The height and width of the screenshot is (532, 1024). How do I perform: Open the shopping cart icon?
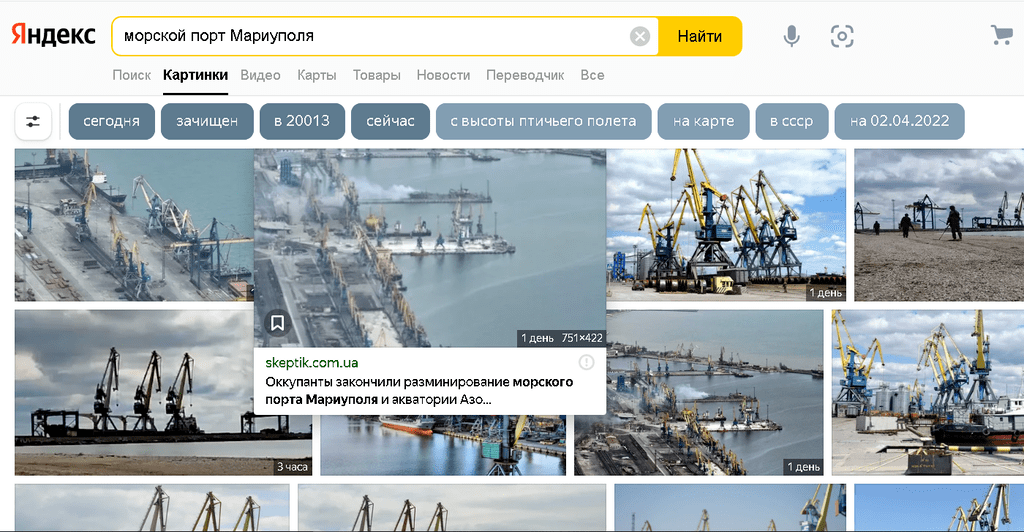1001,36
